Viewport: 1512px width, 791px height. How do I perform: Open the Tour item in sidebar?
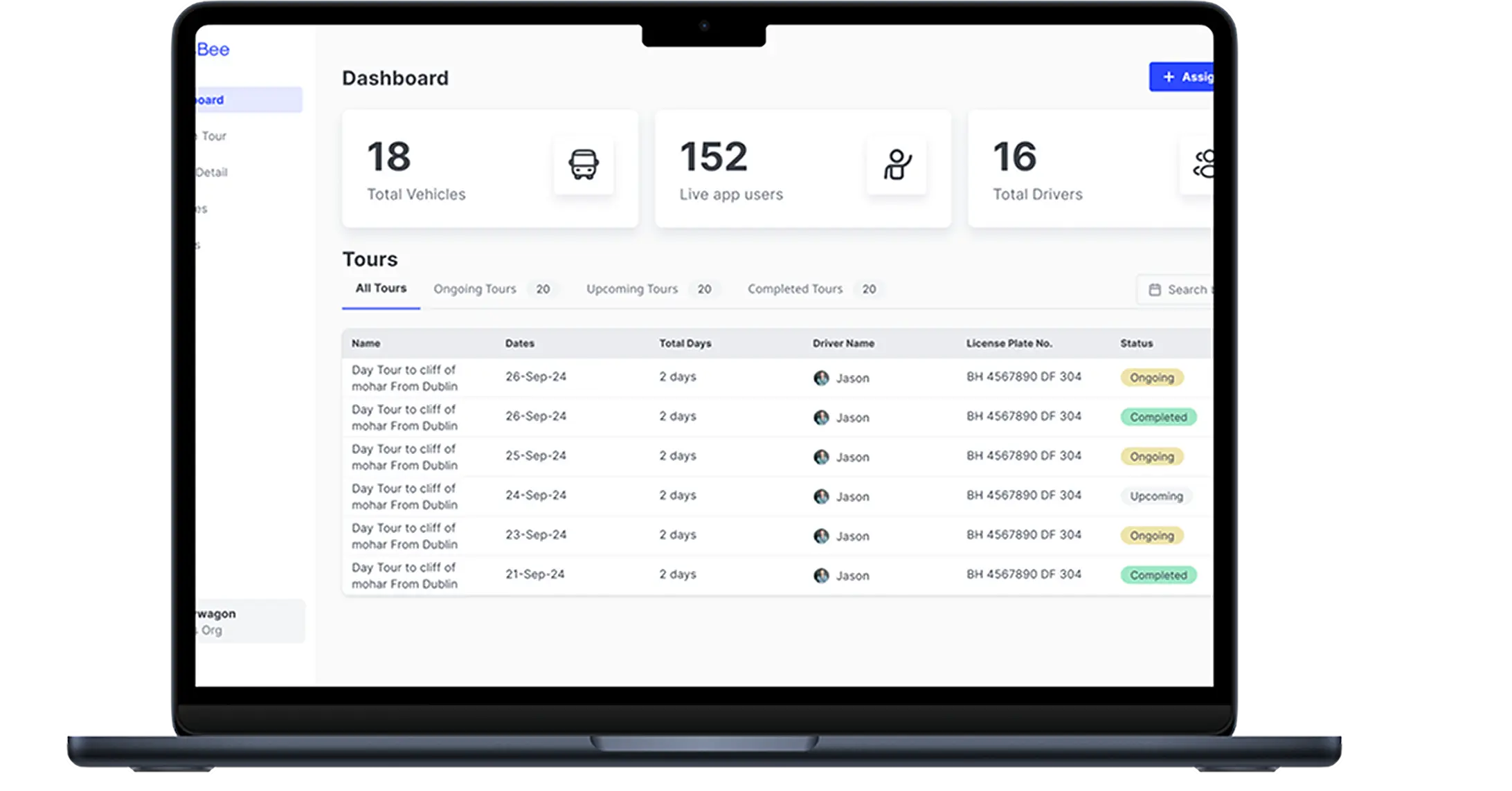coord(213,136)
